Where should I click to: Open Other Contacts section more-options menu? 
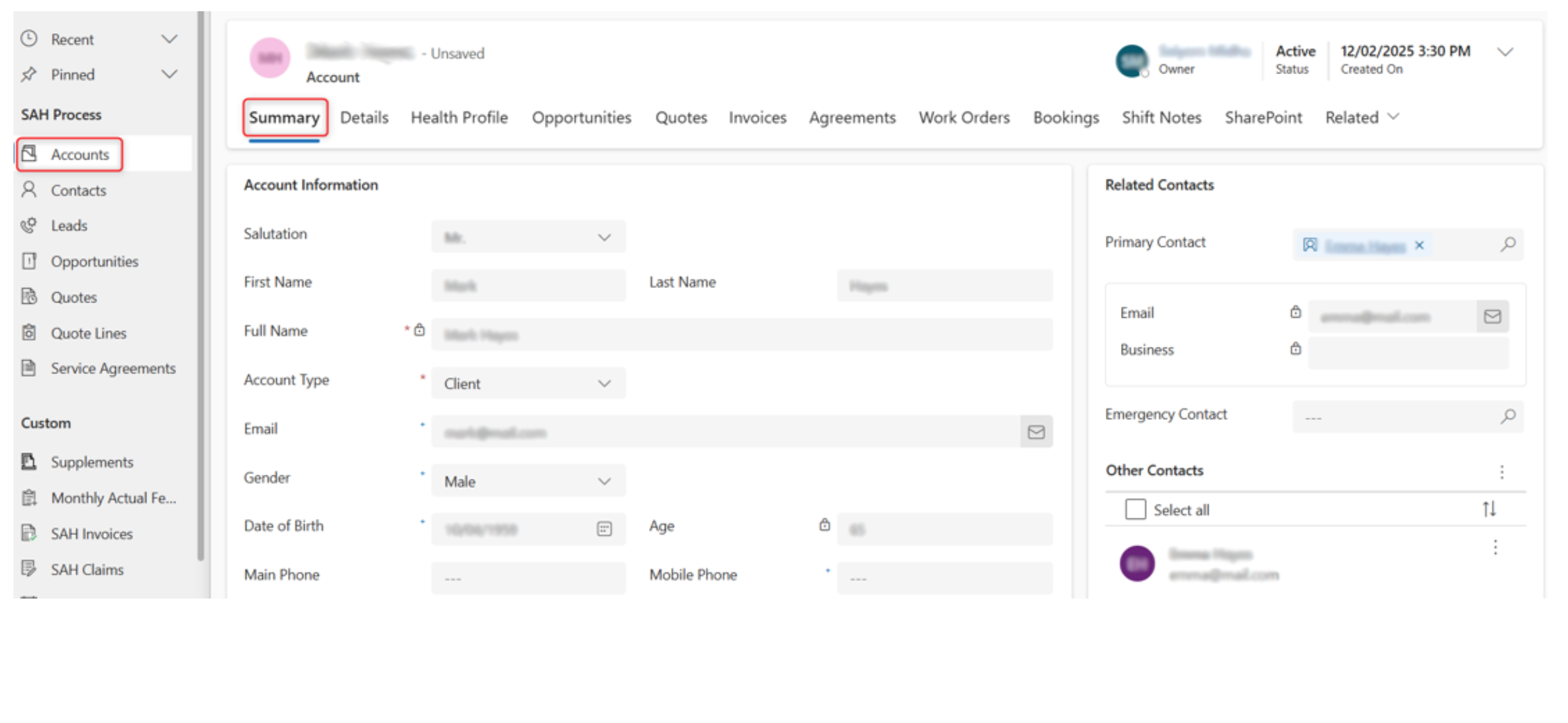click(1502, 471)
